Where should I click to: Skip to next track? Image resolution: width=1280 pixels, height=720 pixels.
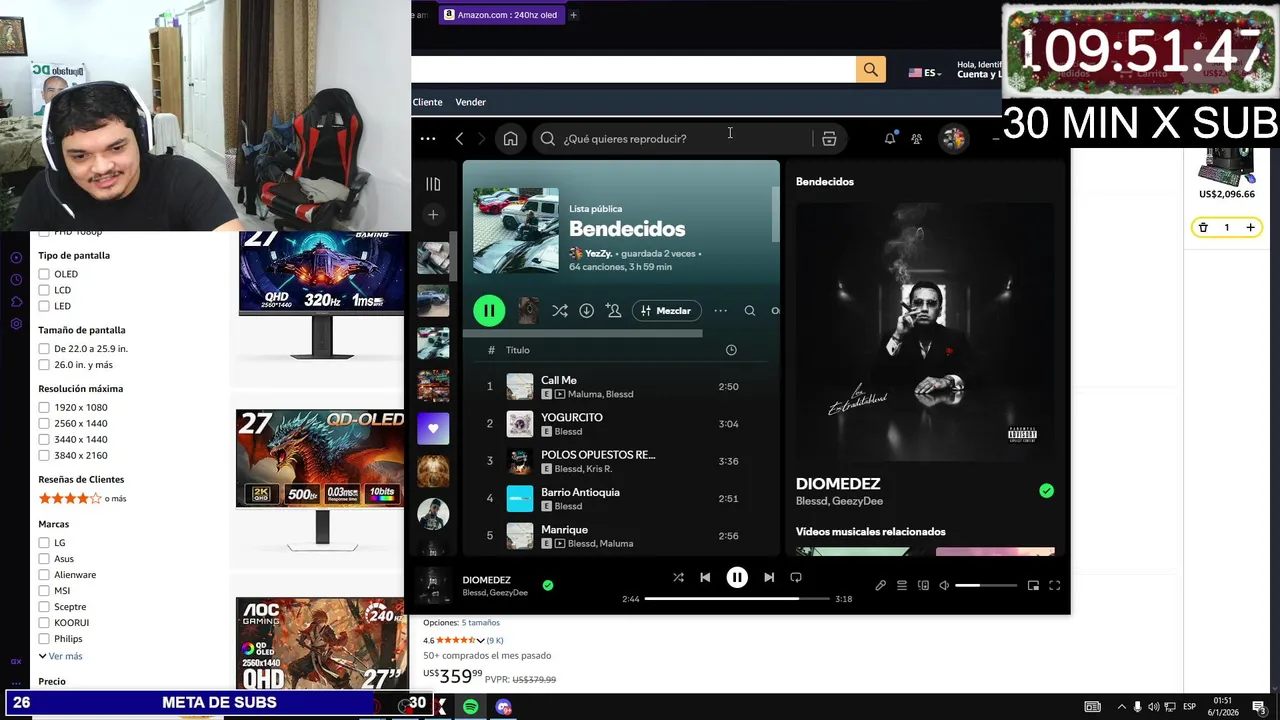(x=769, y=577)
